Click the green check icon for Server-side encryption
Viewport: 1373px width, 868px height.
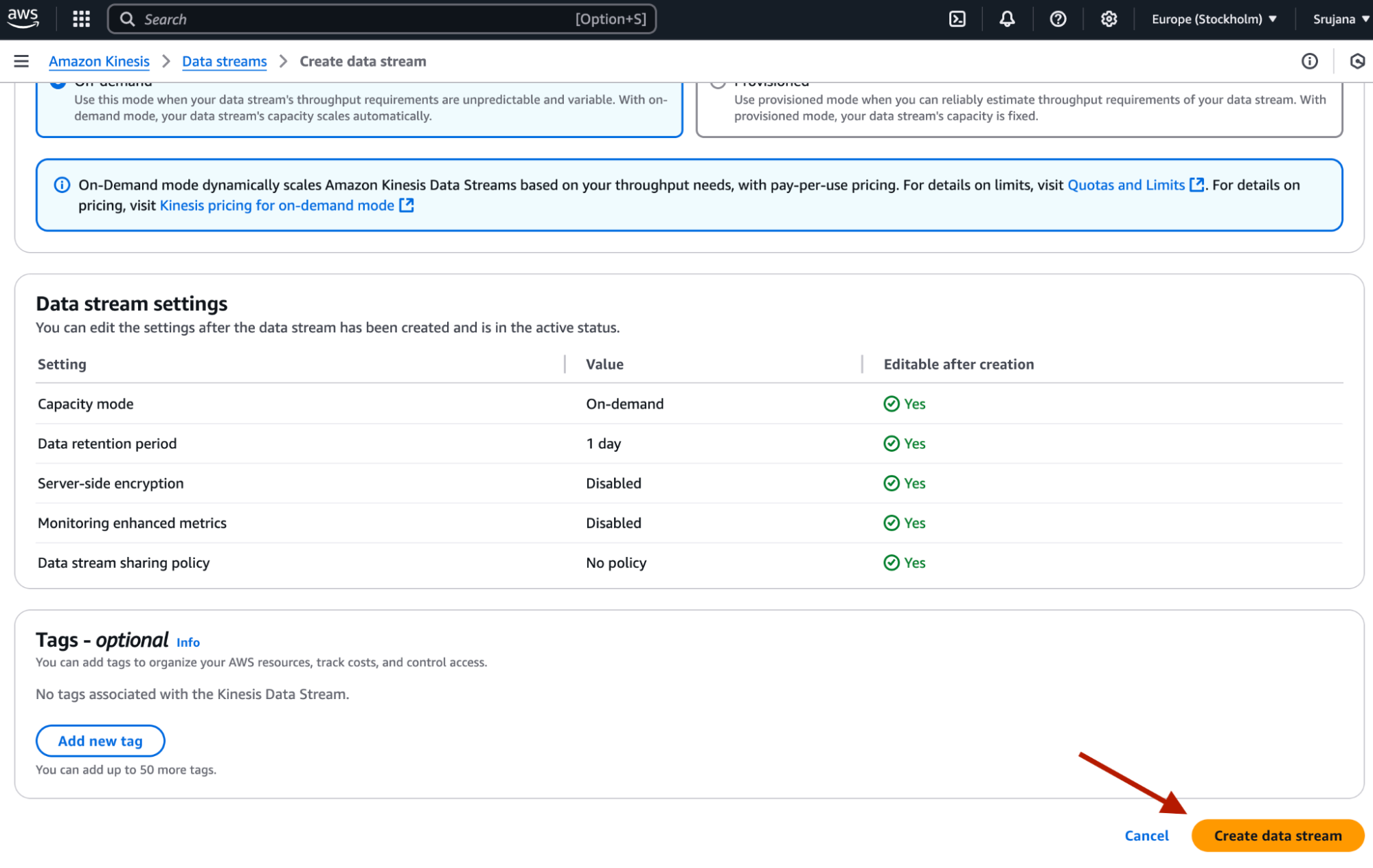tap(891, 483)
